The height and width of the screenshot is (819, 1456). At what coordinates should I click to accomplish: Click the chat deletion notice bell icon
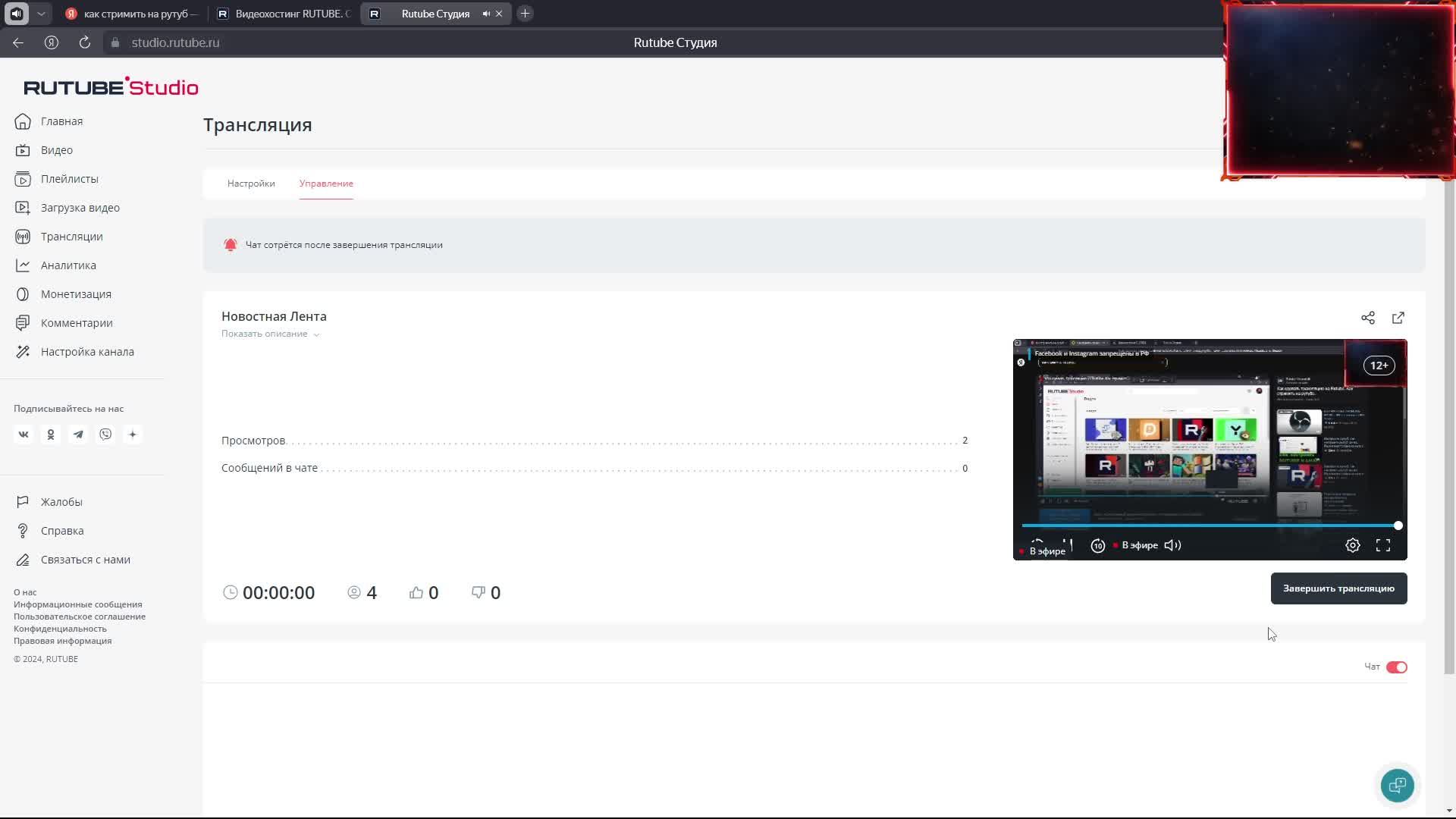click(x=231, y=245)
